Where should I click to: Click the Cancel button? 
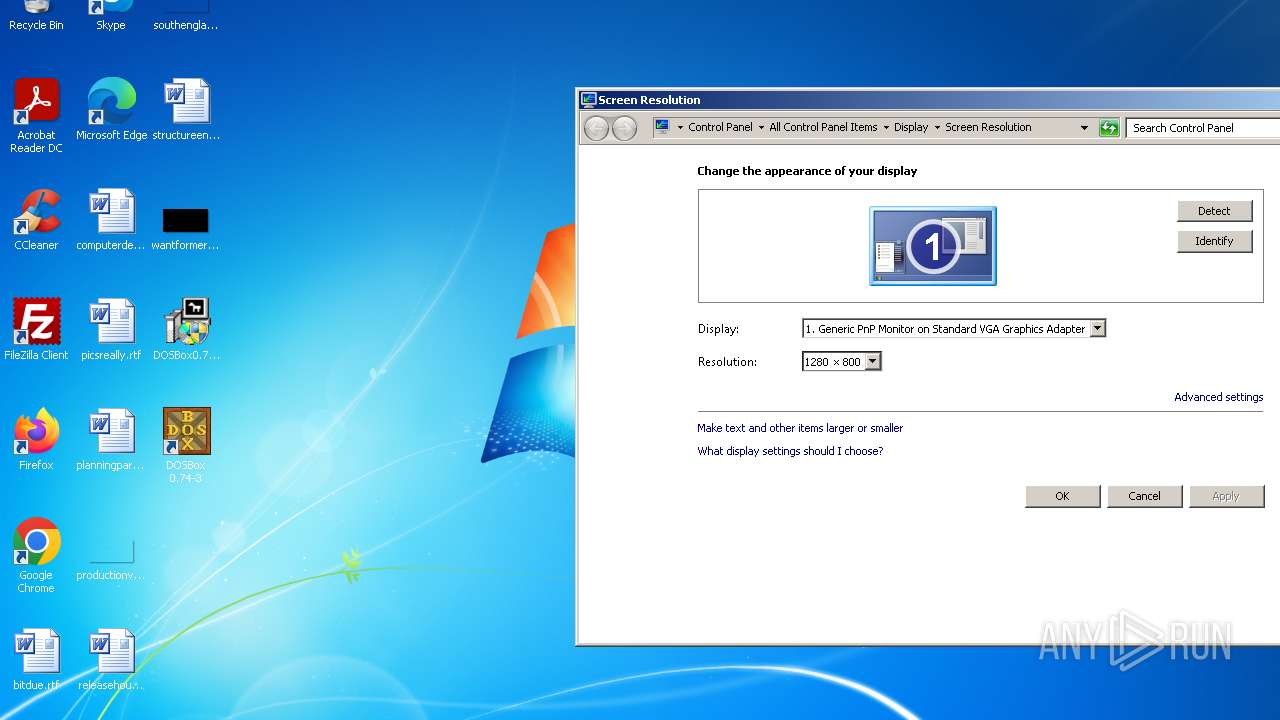click(x=1144, y=496)
